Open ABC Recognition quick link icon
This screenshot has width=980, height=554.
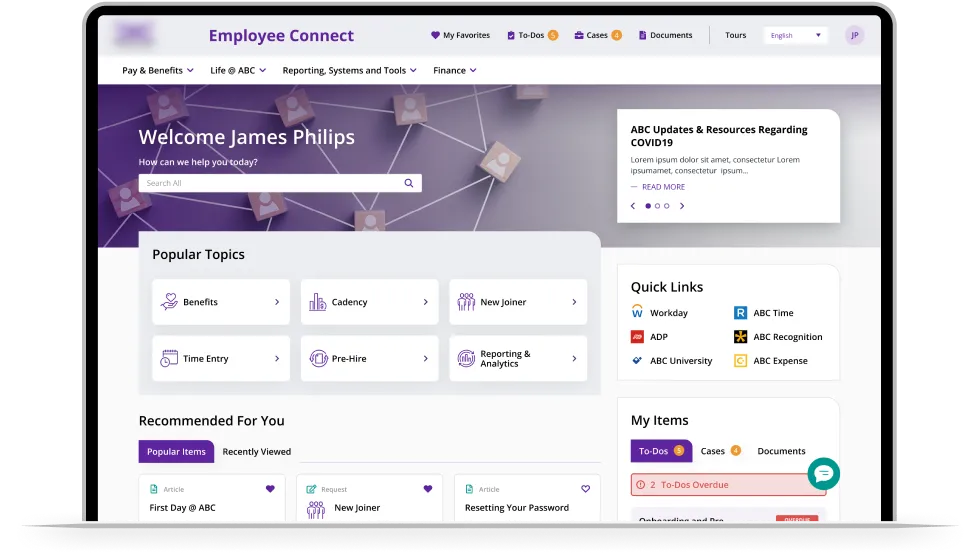coord(740,336)
